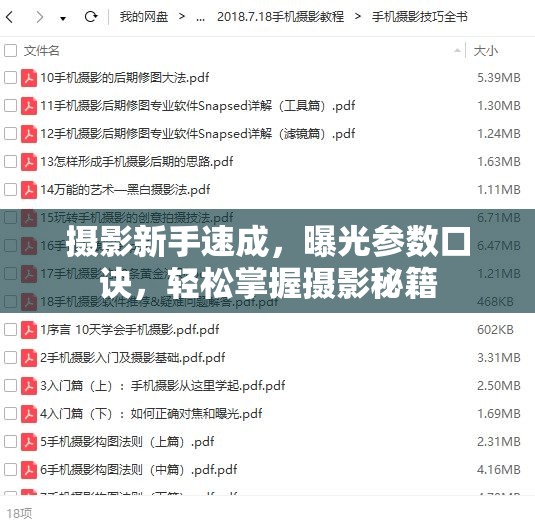Open file 14万能的艺术—黑白摄影法.pdf
The width and height of the screenshot is (535, 523).
(x=125, y=190)
